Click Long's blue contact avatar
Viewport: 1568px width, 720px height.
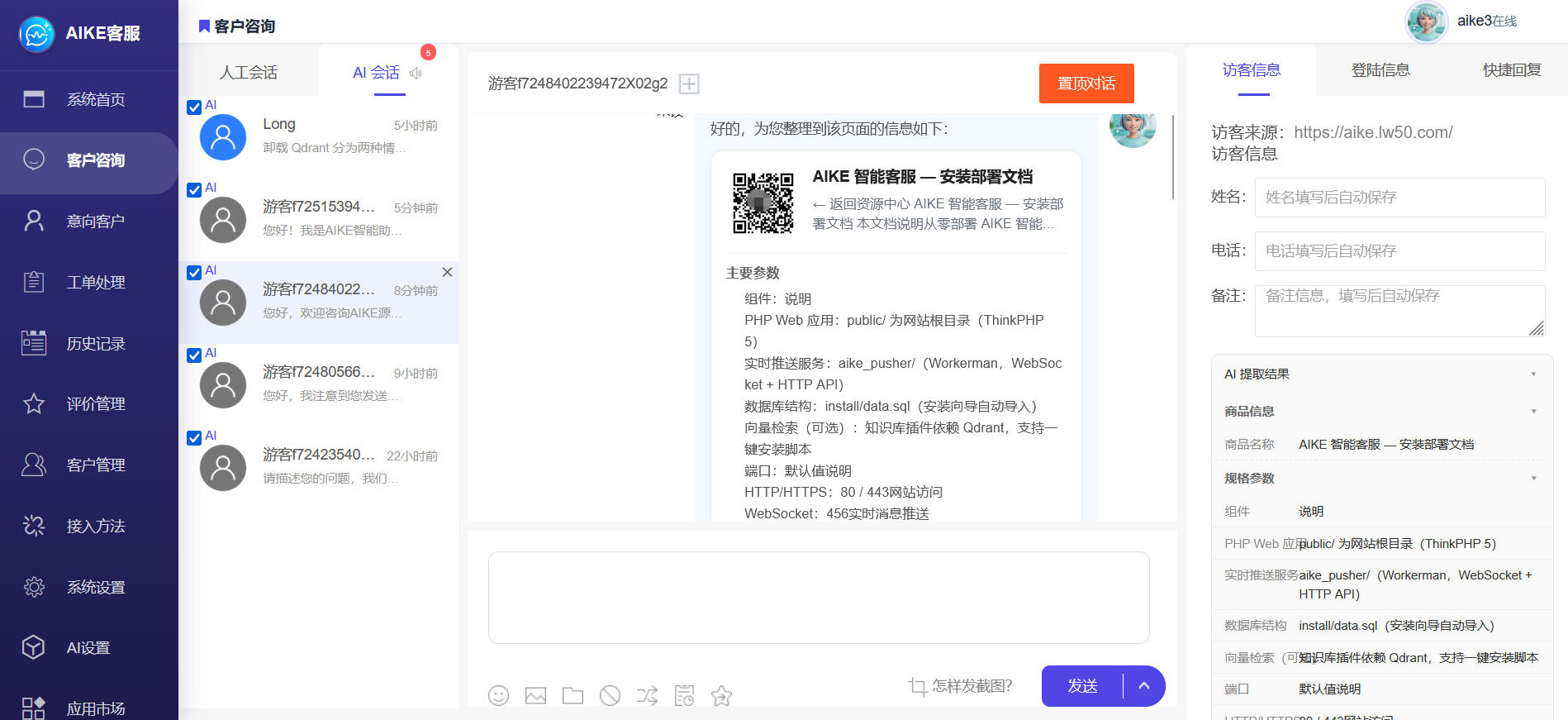click(223, 137)
